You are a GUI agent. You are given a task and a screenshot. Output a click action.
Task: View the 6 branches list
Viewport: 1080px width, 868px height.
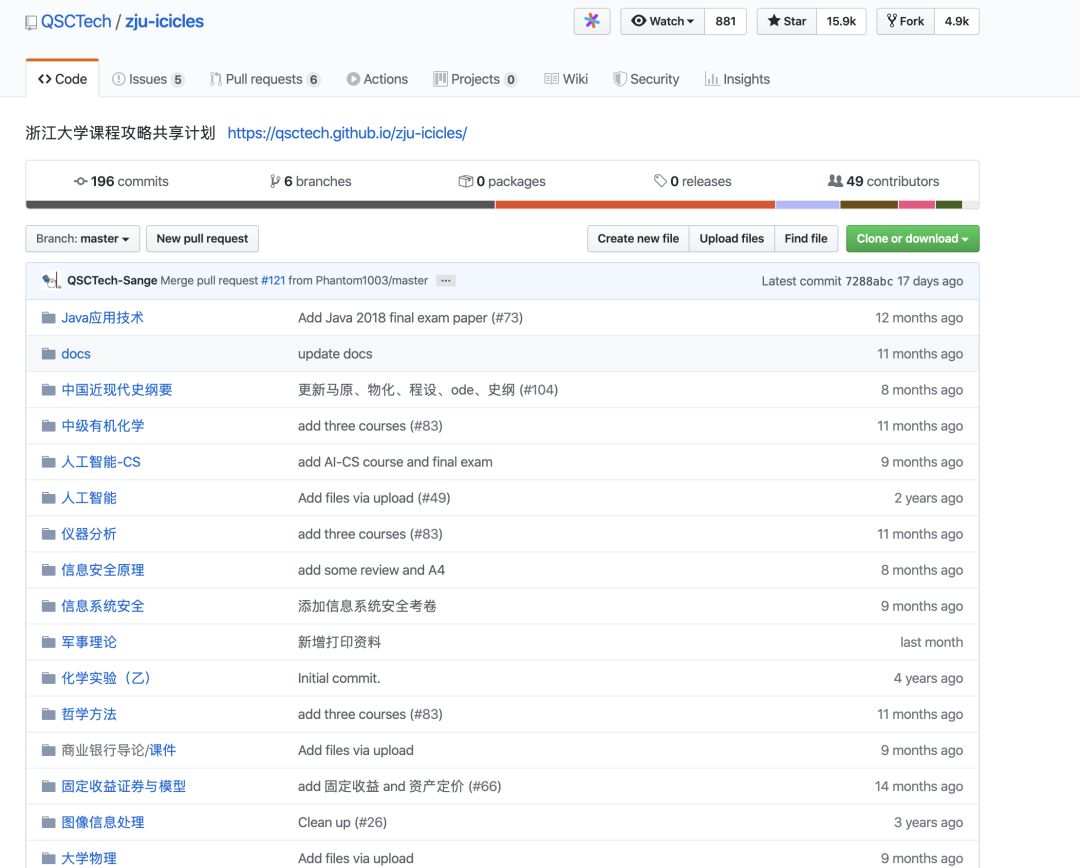click(x=311, y=181)
